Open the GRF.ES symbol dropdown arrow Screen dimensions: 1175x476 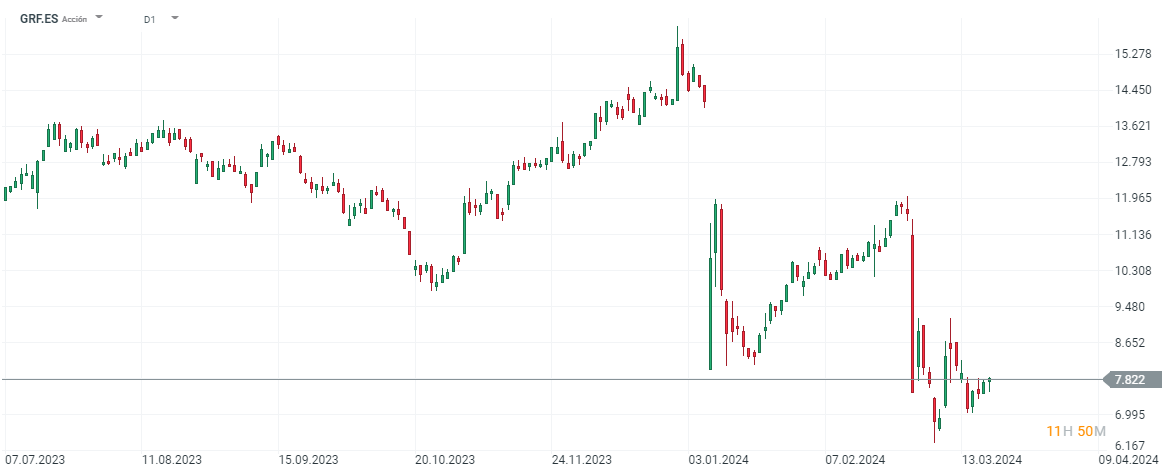[99, 18]
